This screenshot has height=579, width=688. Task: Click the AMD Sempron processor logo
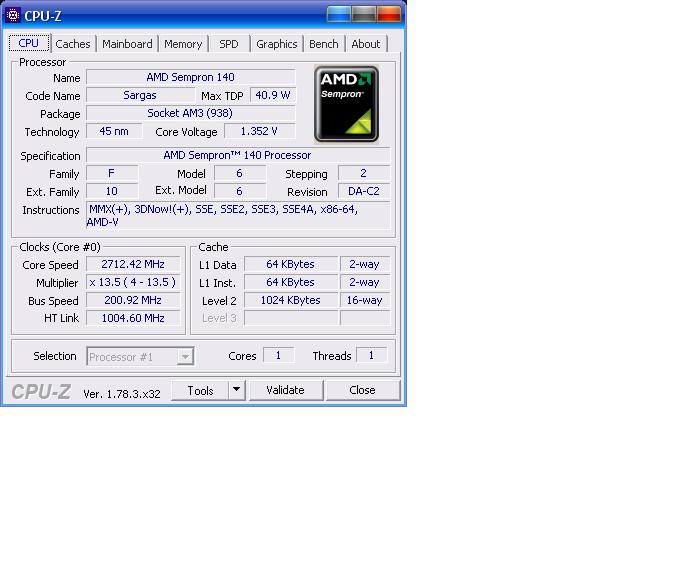click(347, 104)
